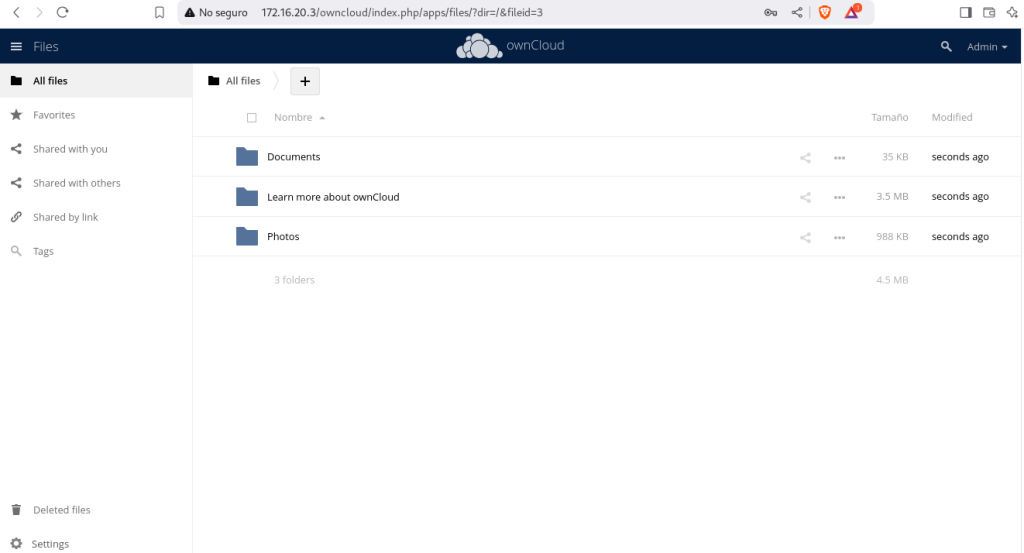
Task: Click the ownCloud logo
Action: tap(510, 46)
